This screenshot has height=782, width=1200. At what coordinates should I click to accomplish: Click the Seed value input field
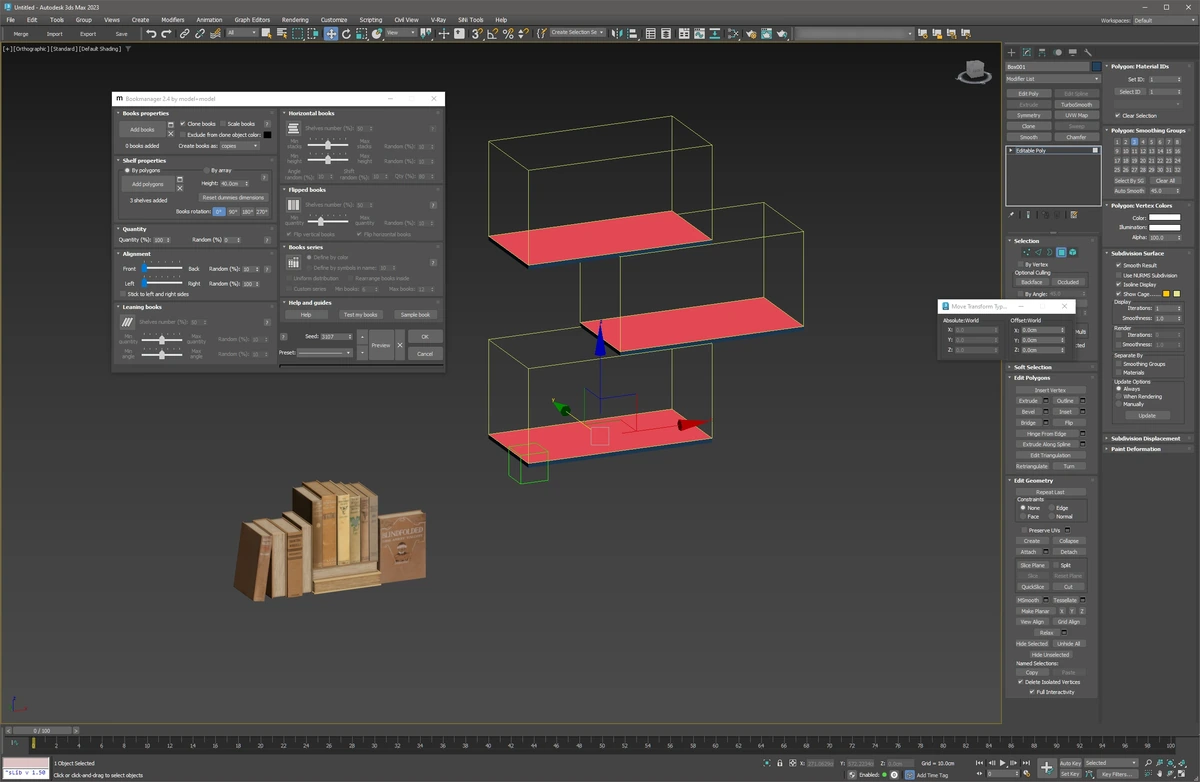336,337
